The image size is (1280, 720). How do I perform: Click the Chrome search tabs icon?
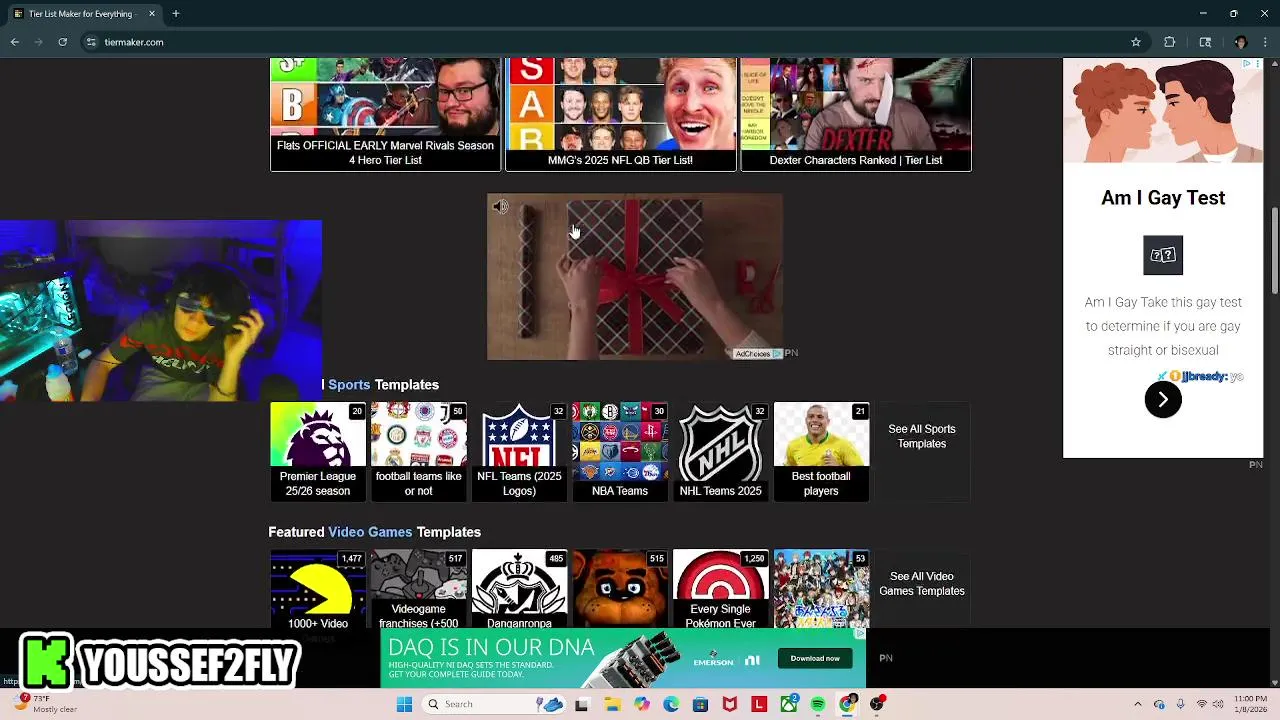1205,42
